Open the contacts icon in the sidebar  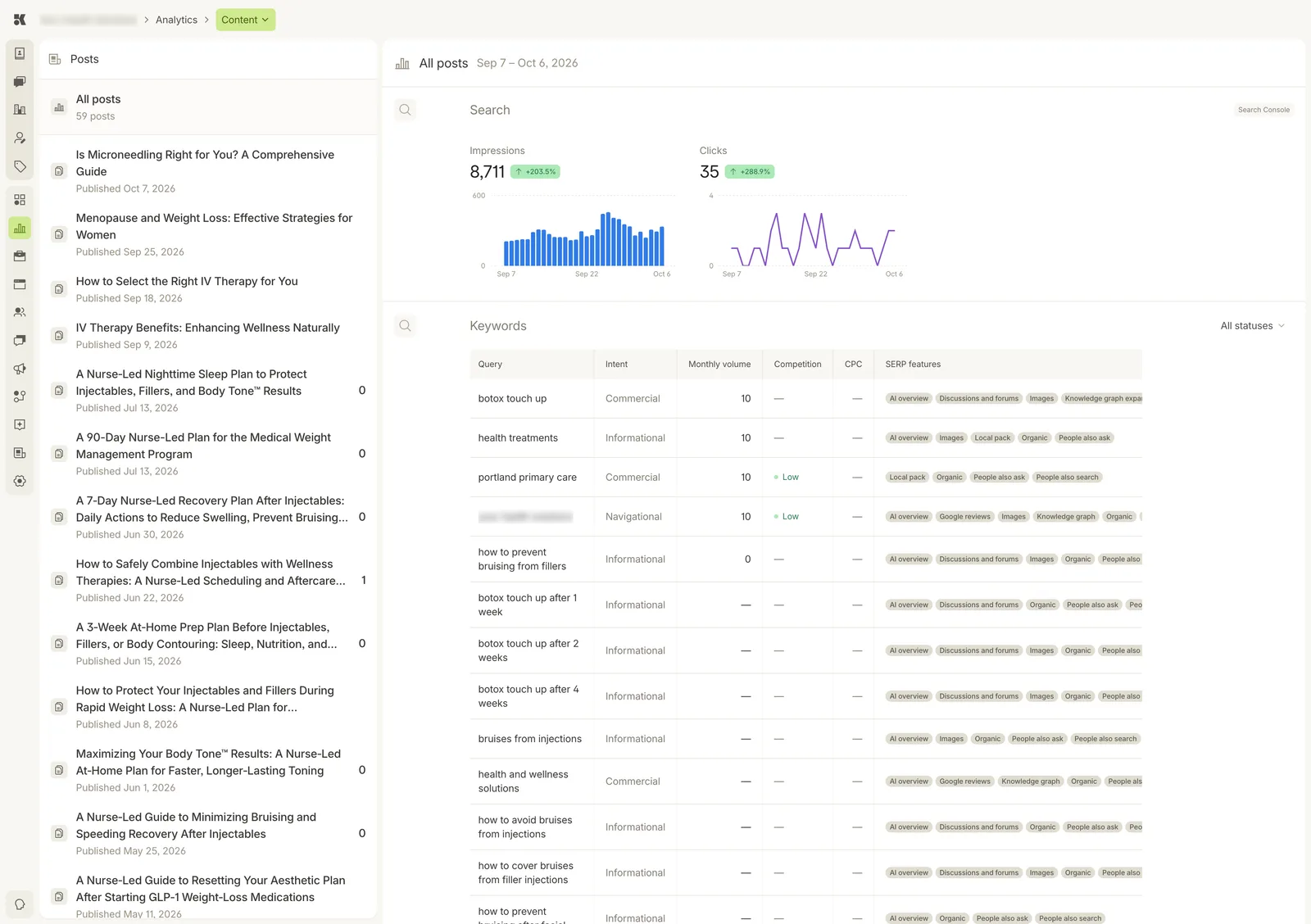20,53
